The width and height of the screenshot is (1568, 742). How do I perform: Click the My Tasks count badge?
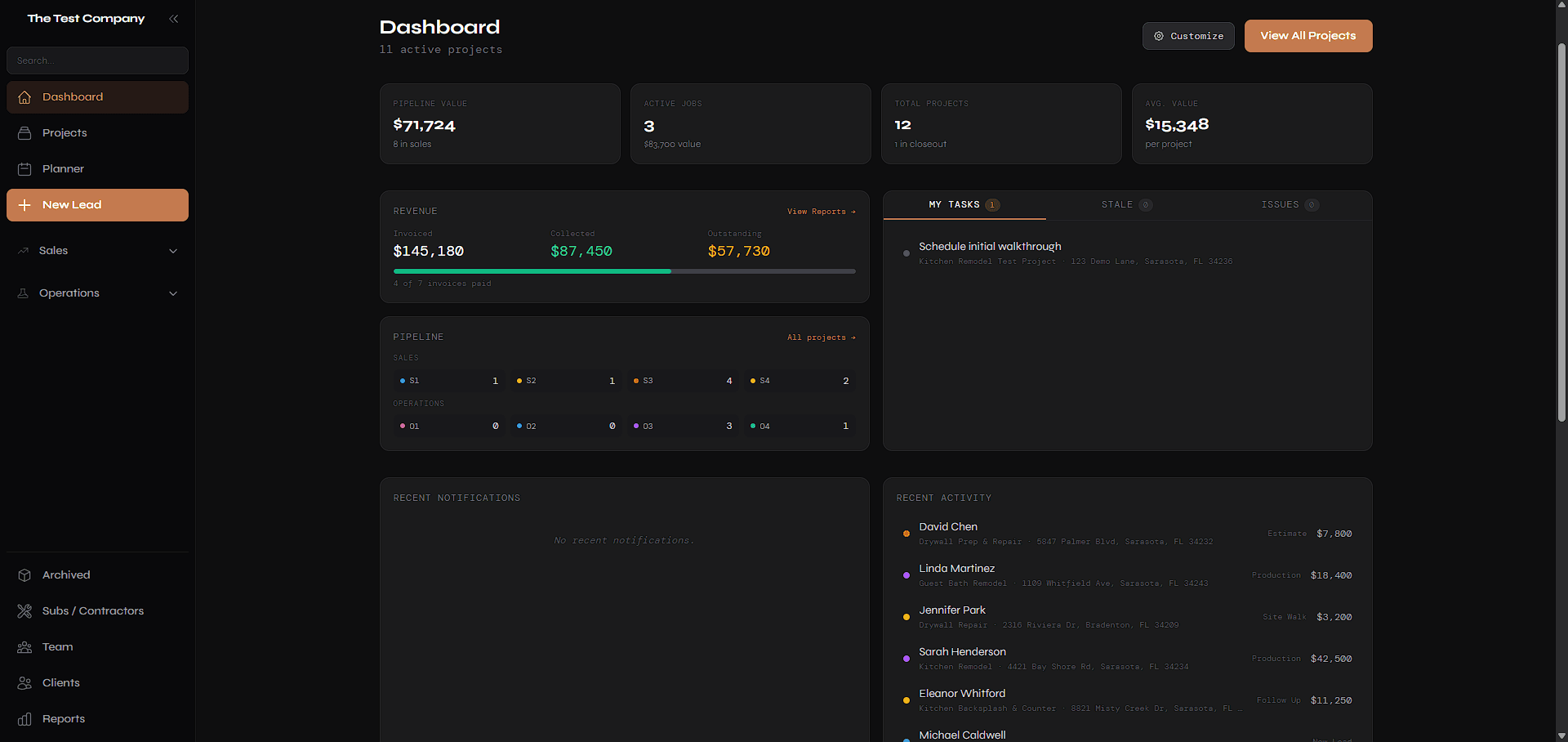[992, 205]
